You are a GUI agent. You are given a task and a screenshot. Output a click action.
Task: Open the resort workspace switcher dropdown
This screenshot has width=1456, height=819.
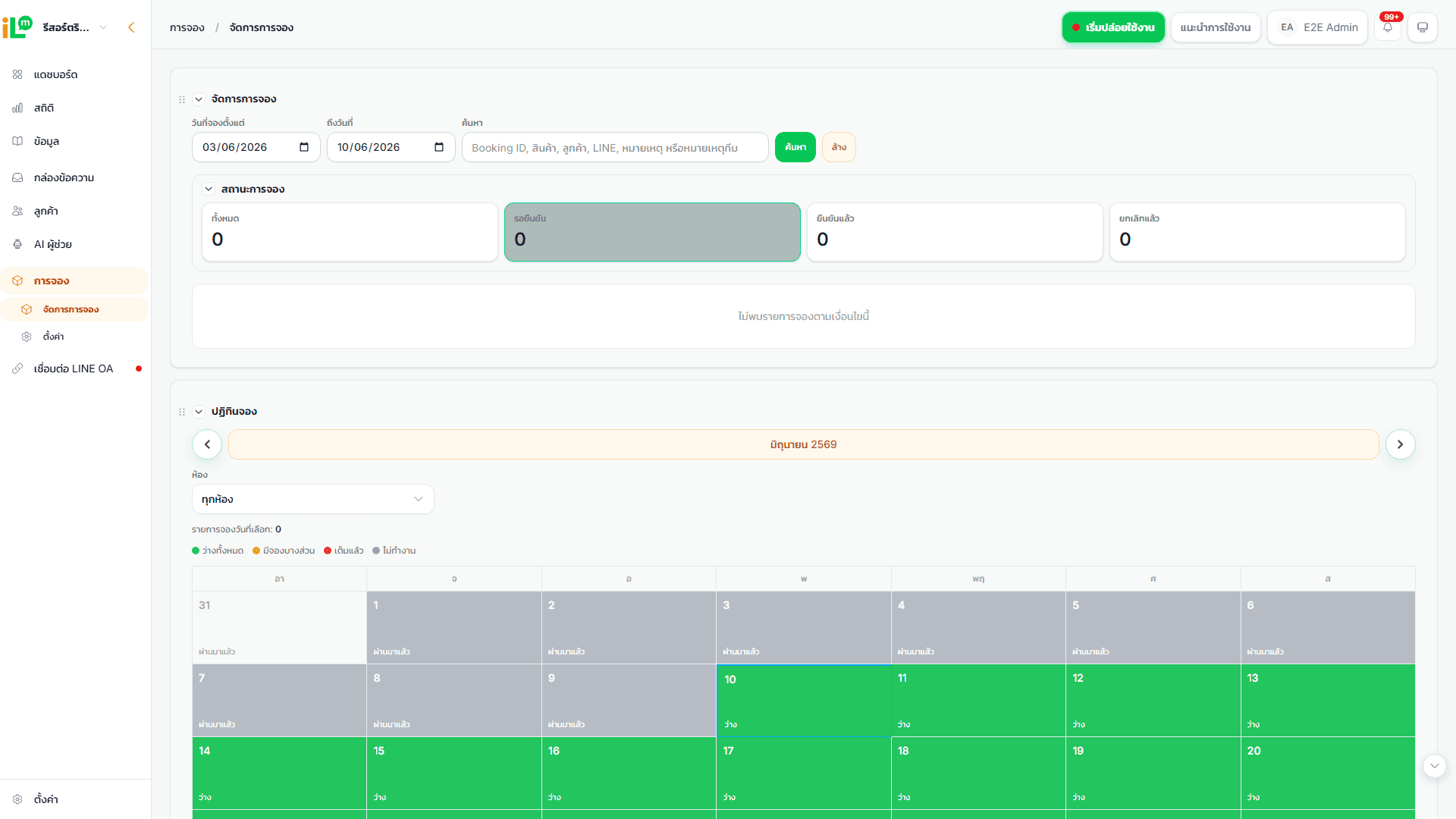tap(75, 27)
